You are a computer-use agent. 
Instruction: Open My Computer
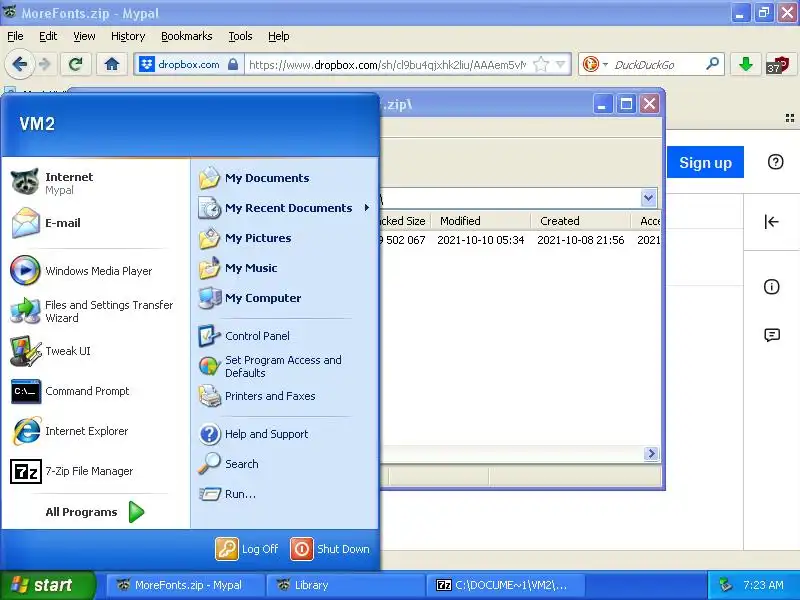[285, 298]
